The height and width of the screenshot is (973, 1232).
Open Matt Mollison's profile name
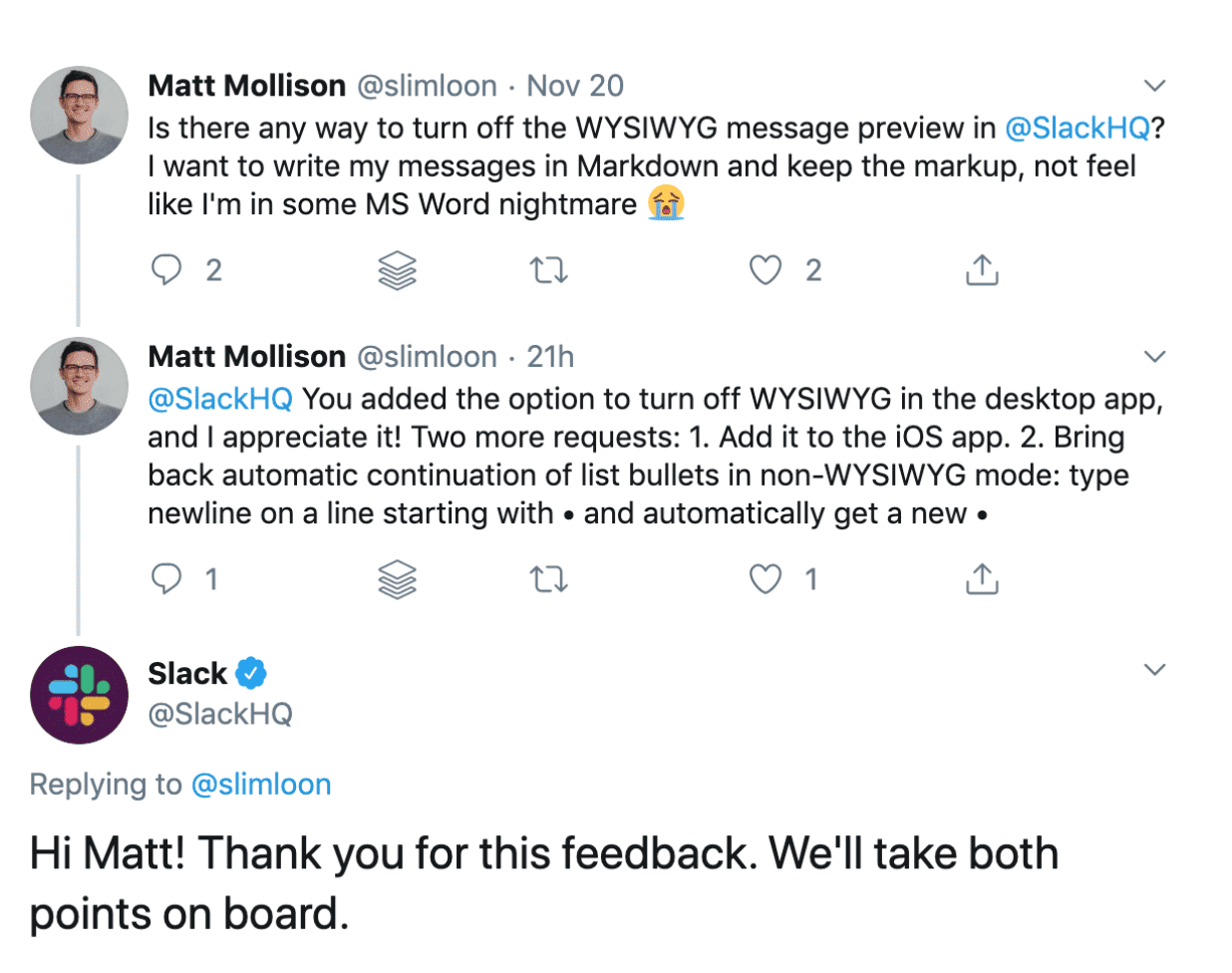pyautogui.click(x=247, y=85)
